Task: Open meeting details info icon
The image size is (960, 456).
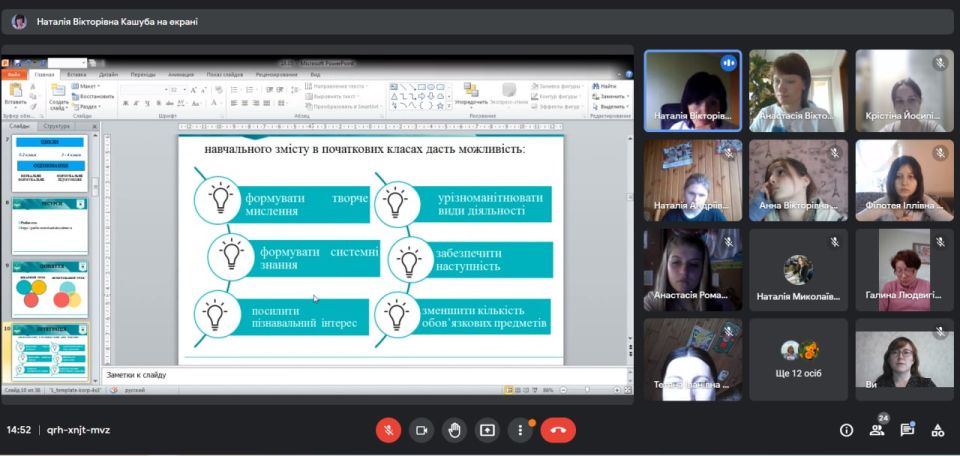Action: coord(847,430)
